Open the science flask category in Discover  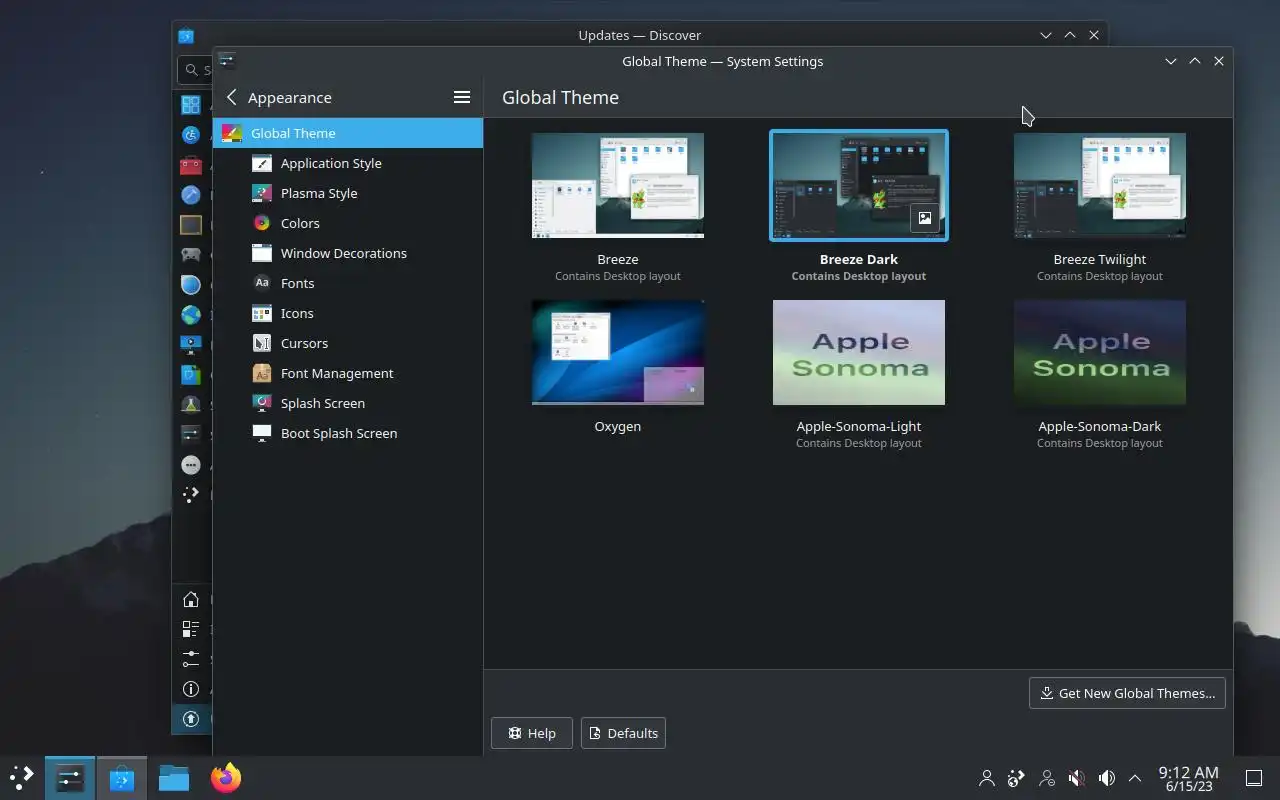click(x=191, y=405)
